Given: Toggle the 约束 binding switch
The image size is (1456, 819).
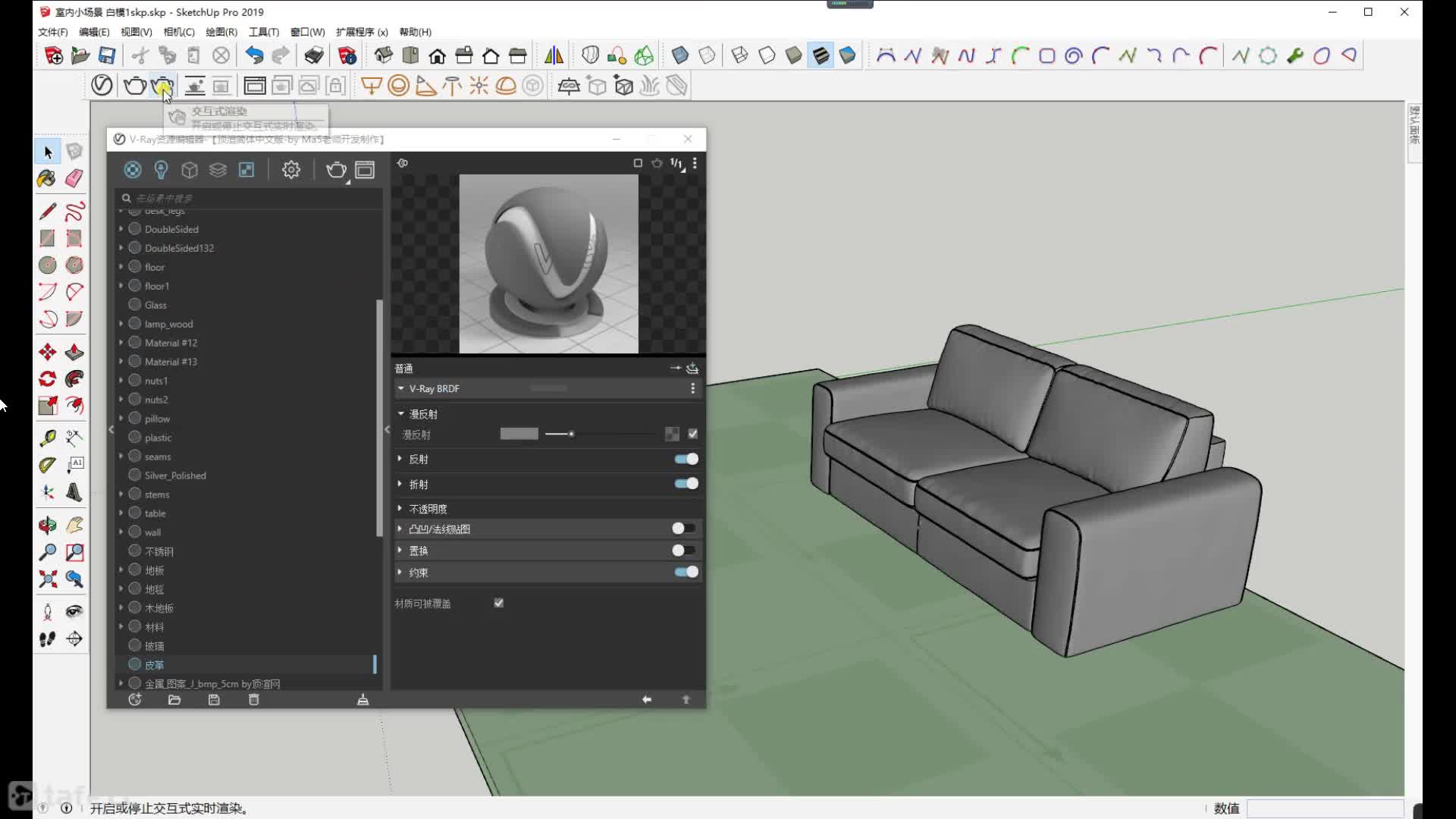Looking at the screenshot, I should click(686, 573).
